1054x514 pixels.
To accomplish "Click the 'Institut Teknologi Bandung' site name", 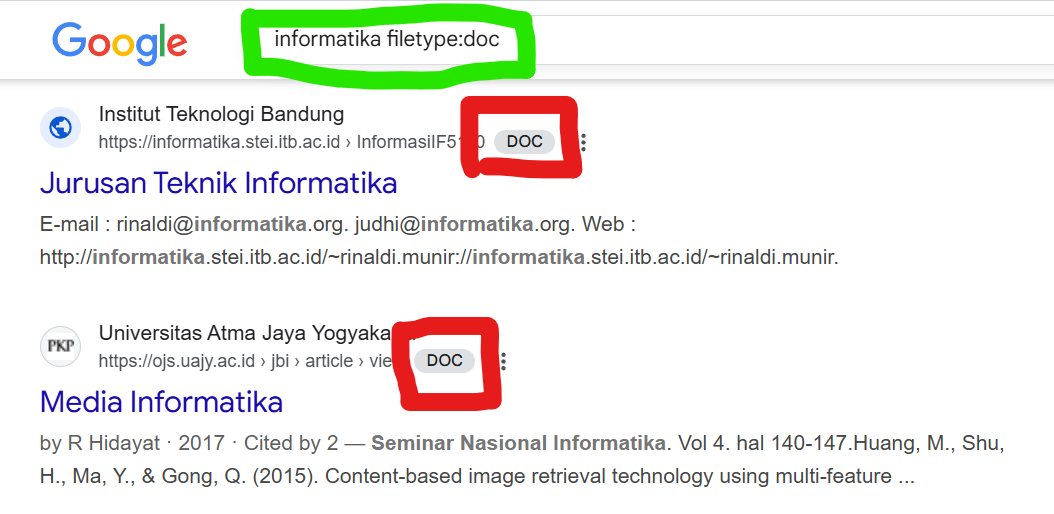I will pyautogui.click(x=221, y=114).
